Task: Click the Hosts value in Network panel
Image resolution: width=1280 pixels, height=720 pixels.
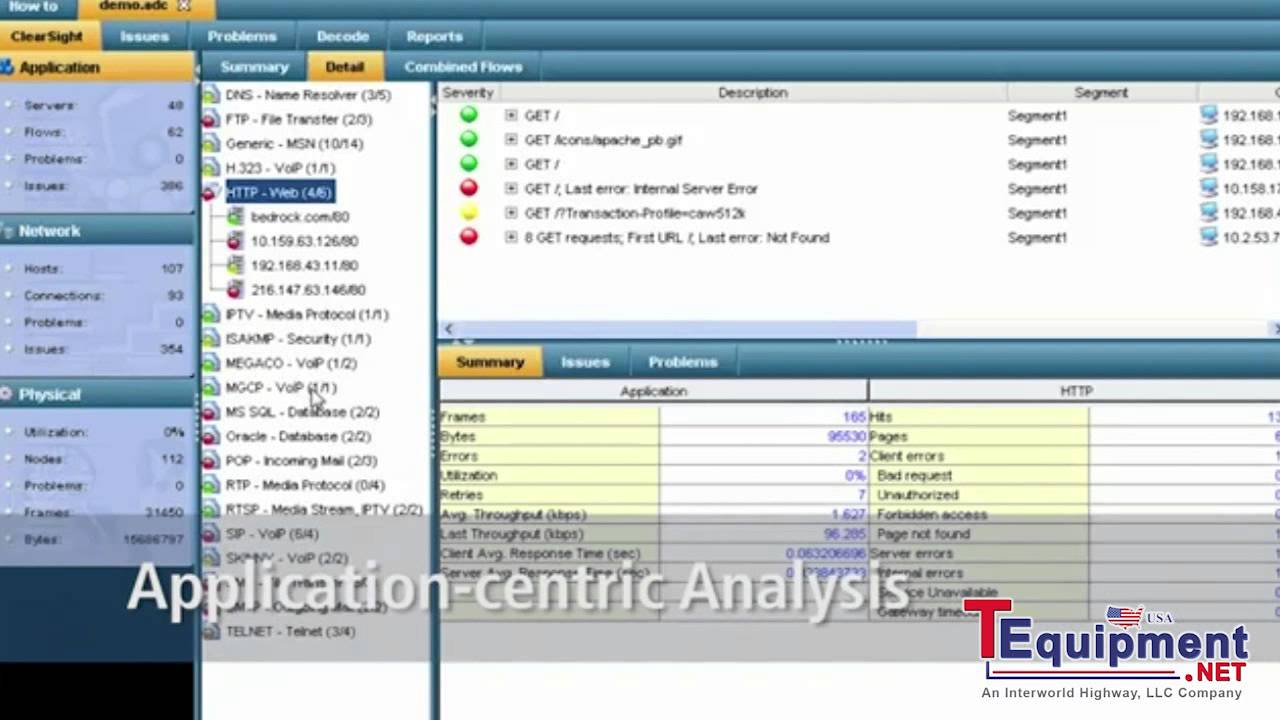Action: coord(172,269)
